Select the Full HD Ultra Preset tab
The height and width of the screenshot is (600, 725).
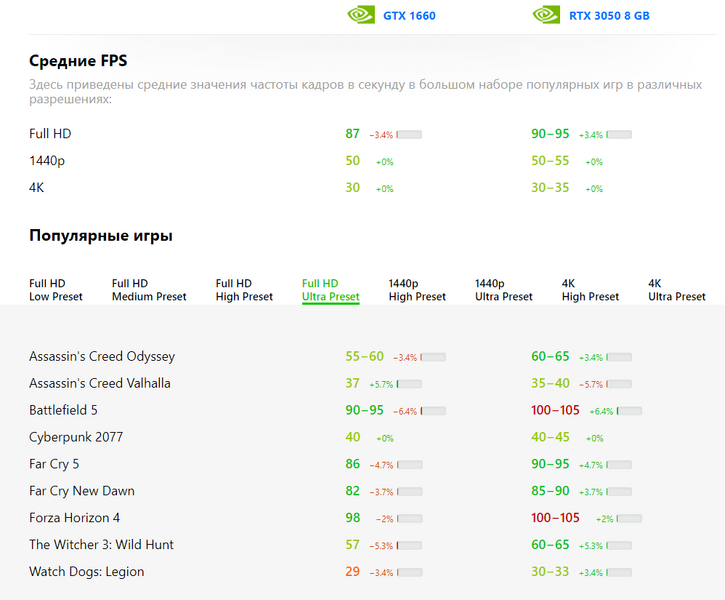pyautogui.click(x=330, y=290)
